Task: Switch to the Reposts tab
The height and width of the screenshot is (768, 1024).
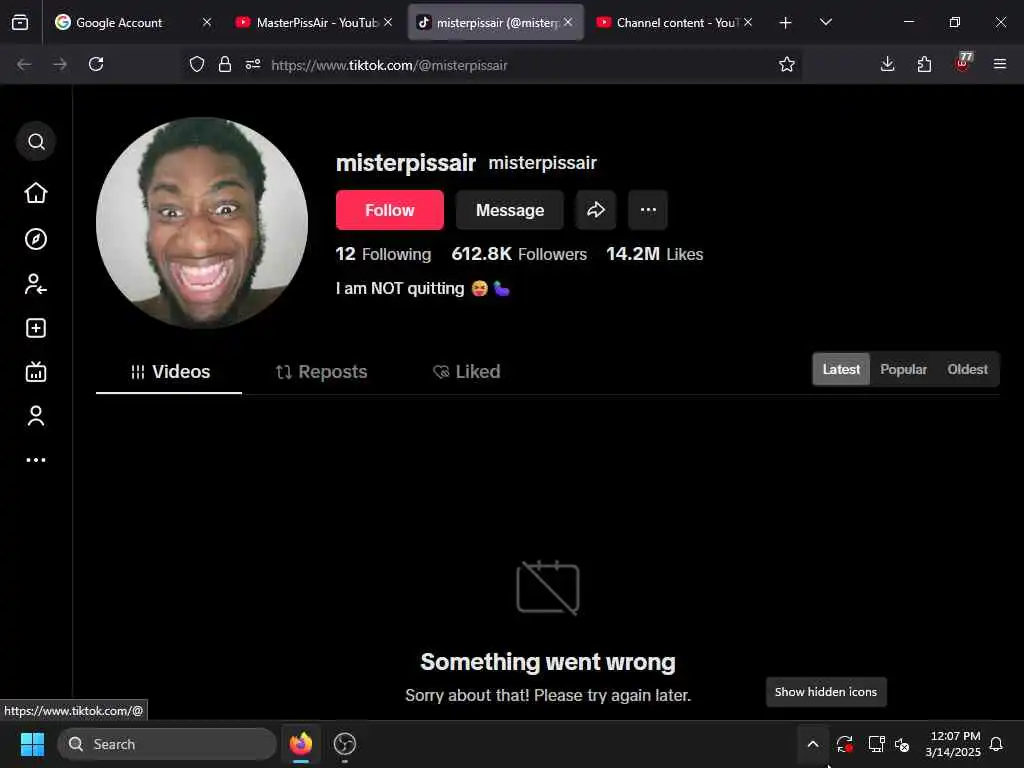Action: tap(321, 372)
